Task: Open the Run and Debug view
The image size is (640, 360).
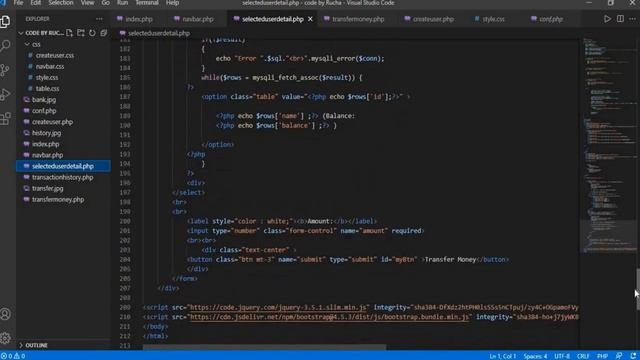Action: click(x=5, y=94)
